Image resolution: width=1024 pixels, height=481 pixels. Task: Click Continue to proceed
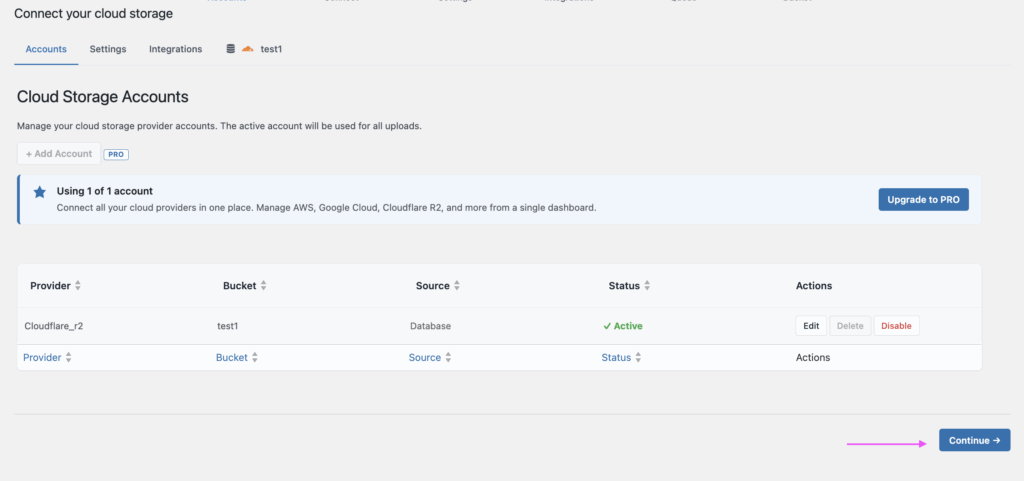974,440
